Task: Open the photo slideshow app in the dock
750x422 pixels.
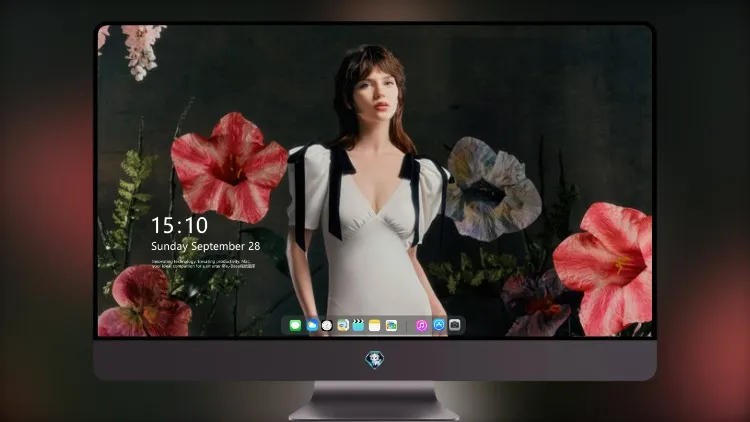Action: [x=391, y=325]
